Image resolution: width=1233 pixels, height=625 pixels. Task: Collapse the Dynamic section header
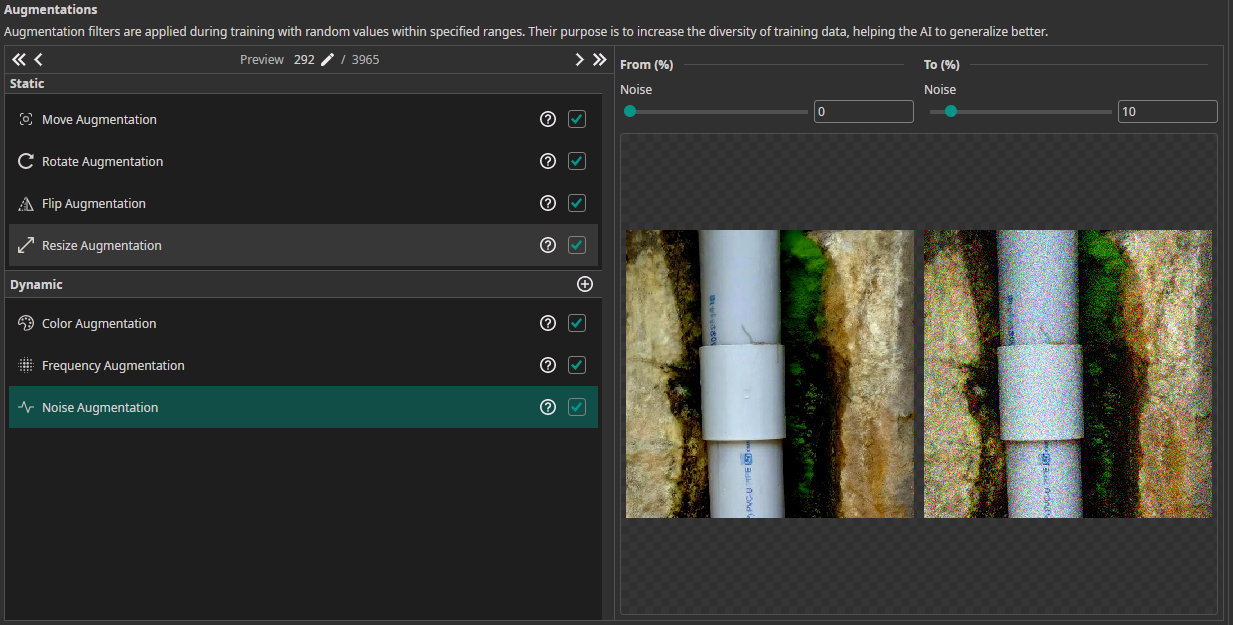[37, 285]
